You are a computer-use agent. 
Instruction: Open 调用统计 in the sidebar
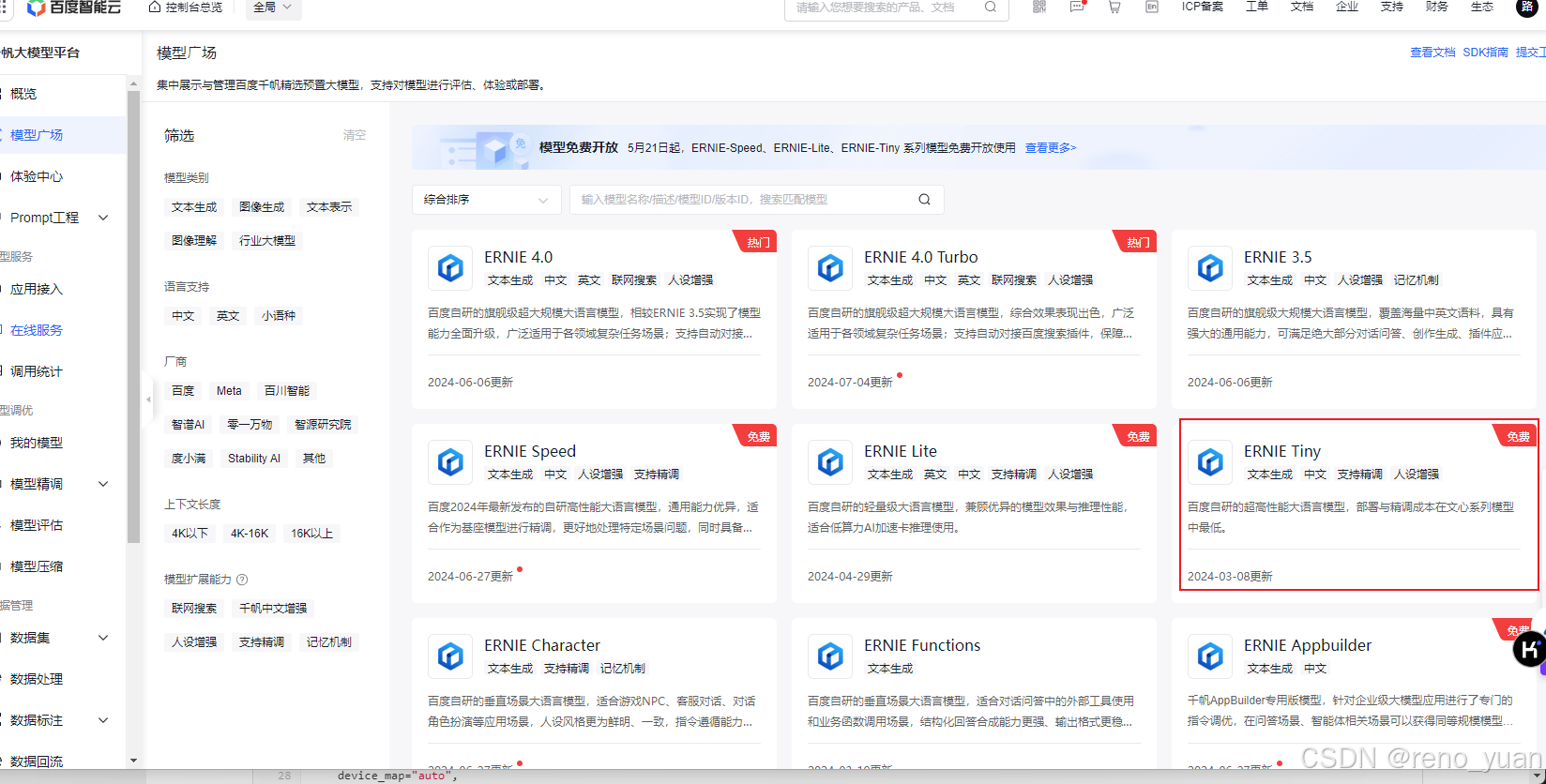(37, 371)
